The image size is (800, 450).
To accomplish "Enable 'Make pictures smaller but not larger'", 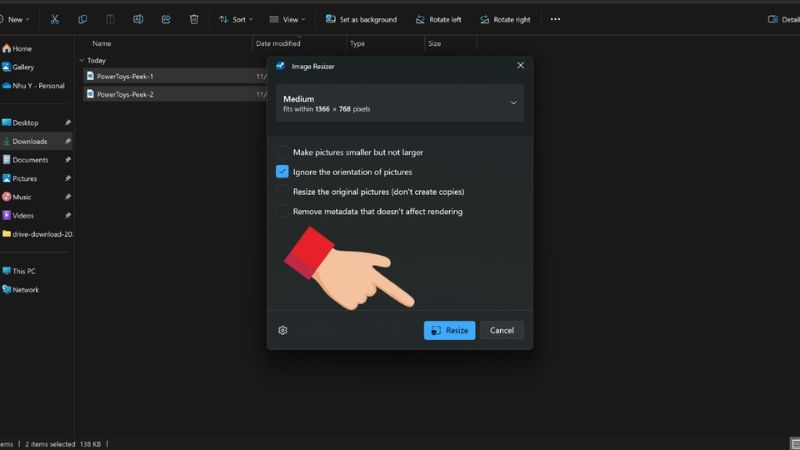I will pos(283,152).
